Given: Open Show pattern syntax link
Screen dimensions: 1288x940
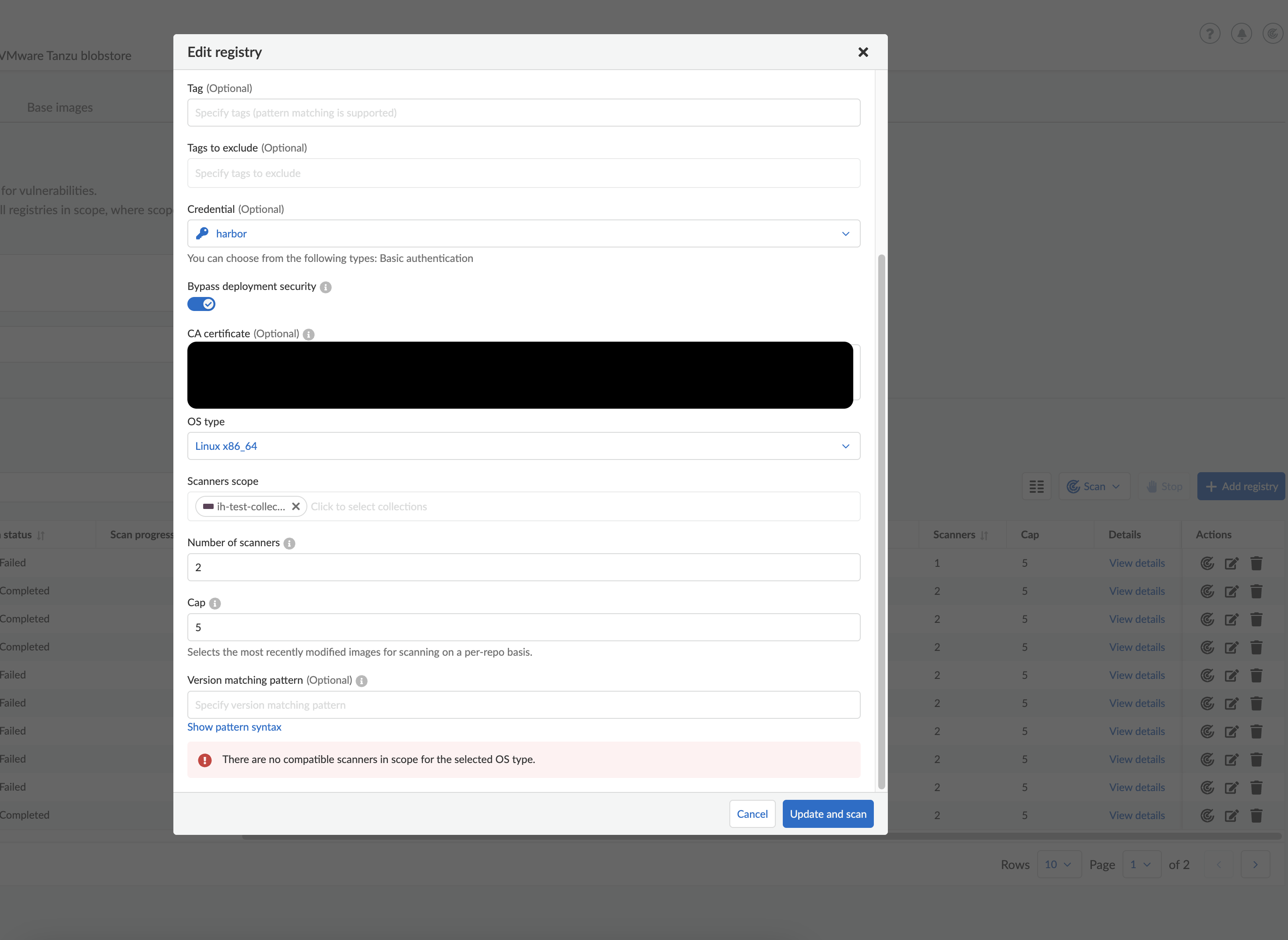Looking at the screenshot, I should point(234,727).
